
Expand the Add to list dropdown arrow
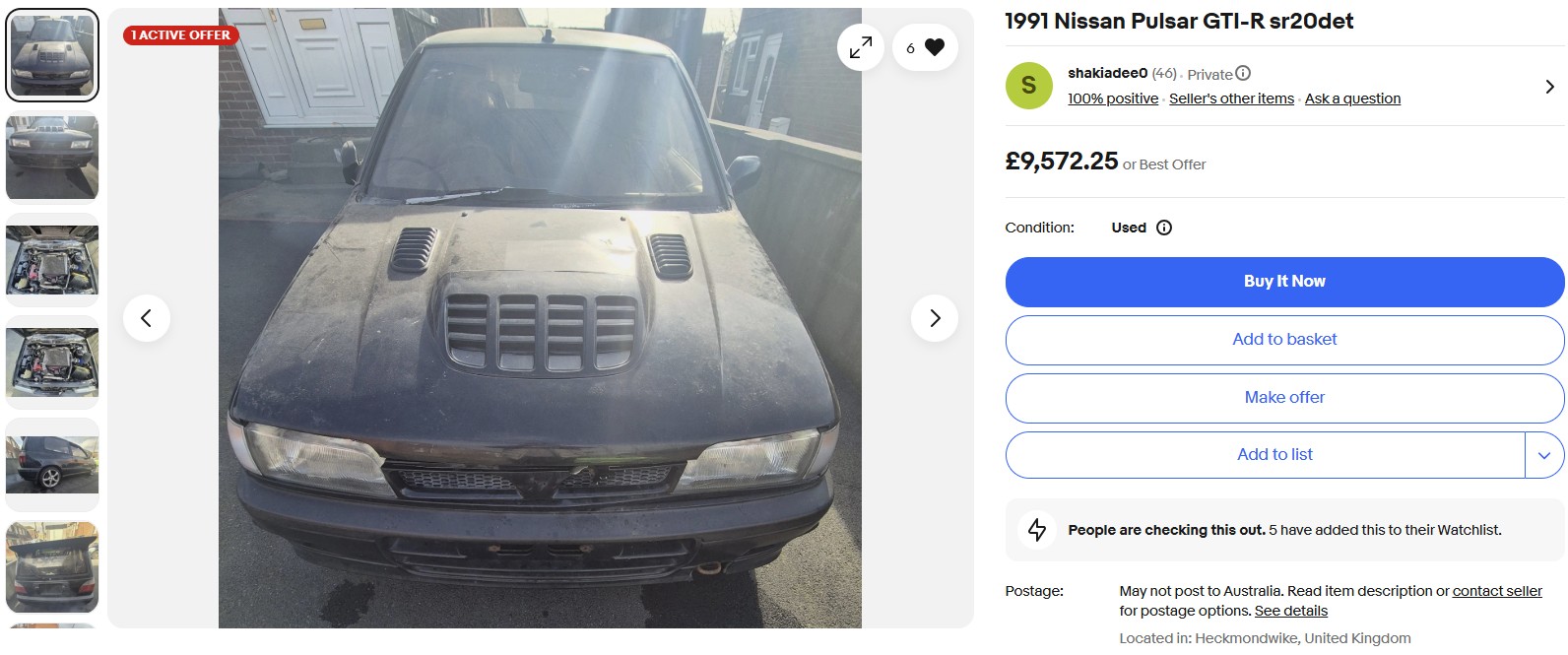1544,455
